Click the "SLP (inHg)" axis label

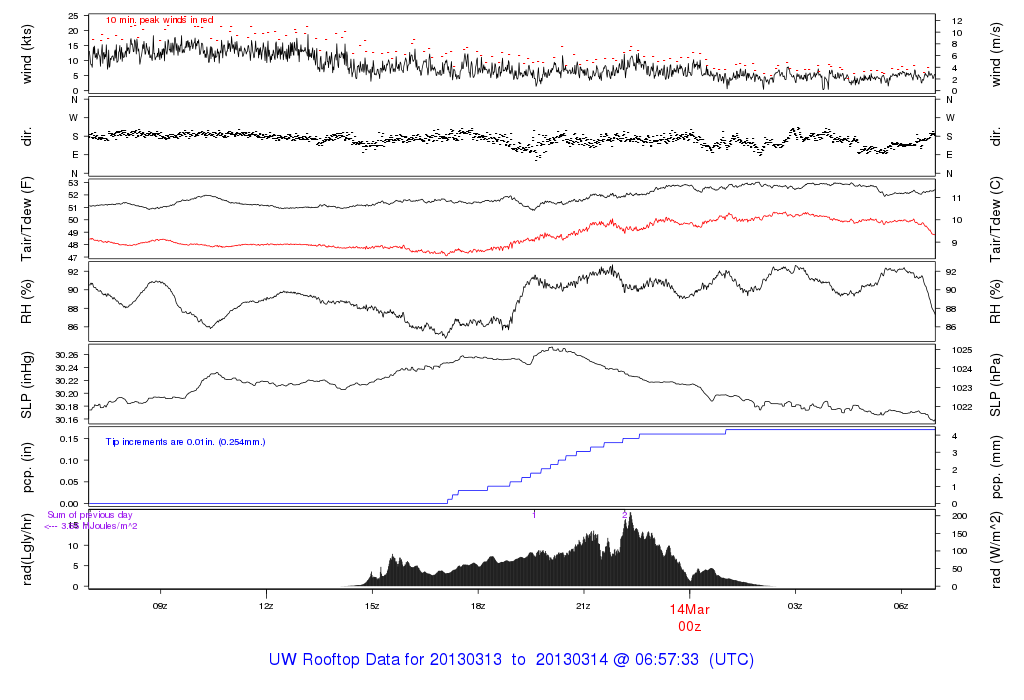(x=27, y=385)
